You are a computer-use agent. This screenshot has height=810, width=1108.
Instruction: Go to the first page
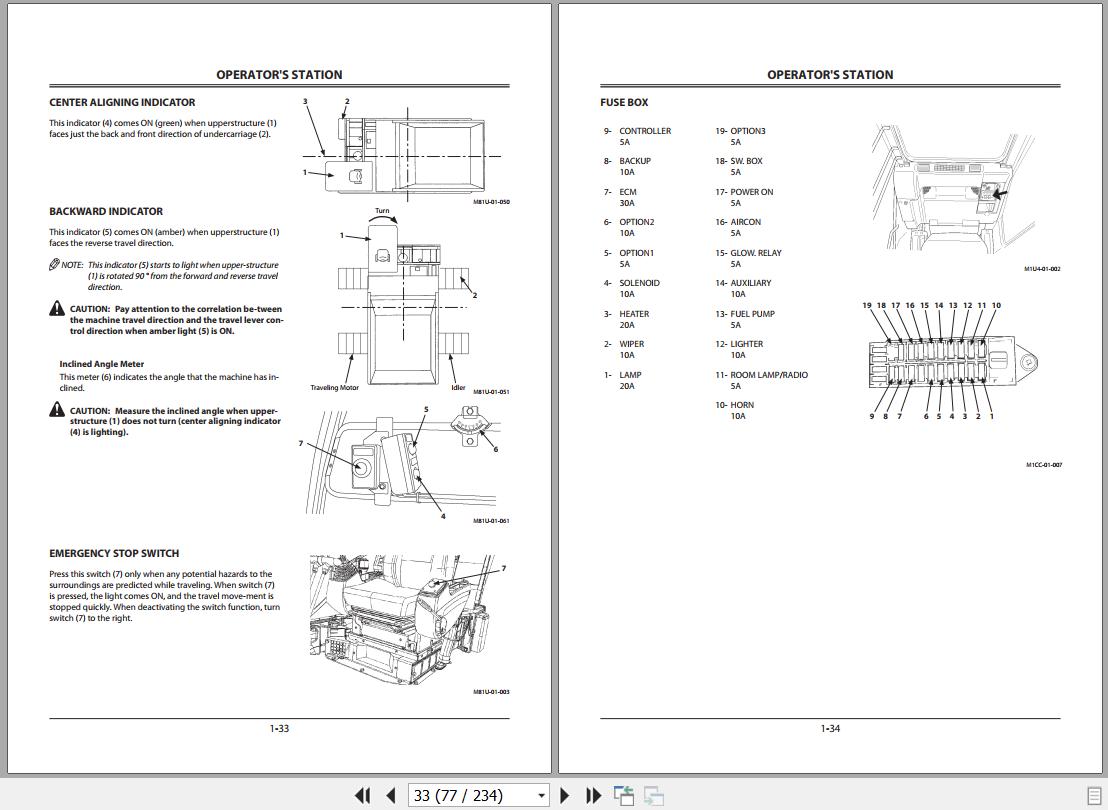(x=362, y=795)
